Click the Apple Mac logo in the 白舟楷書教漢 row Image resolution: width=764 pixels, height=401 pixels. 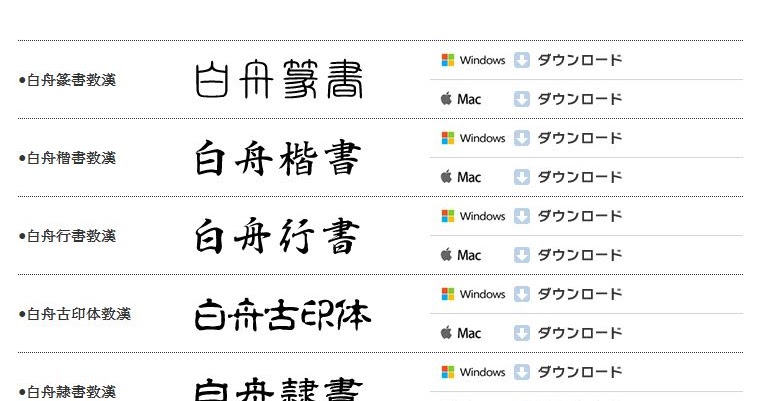[446, 176]
